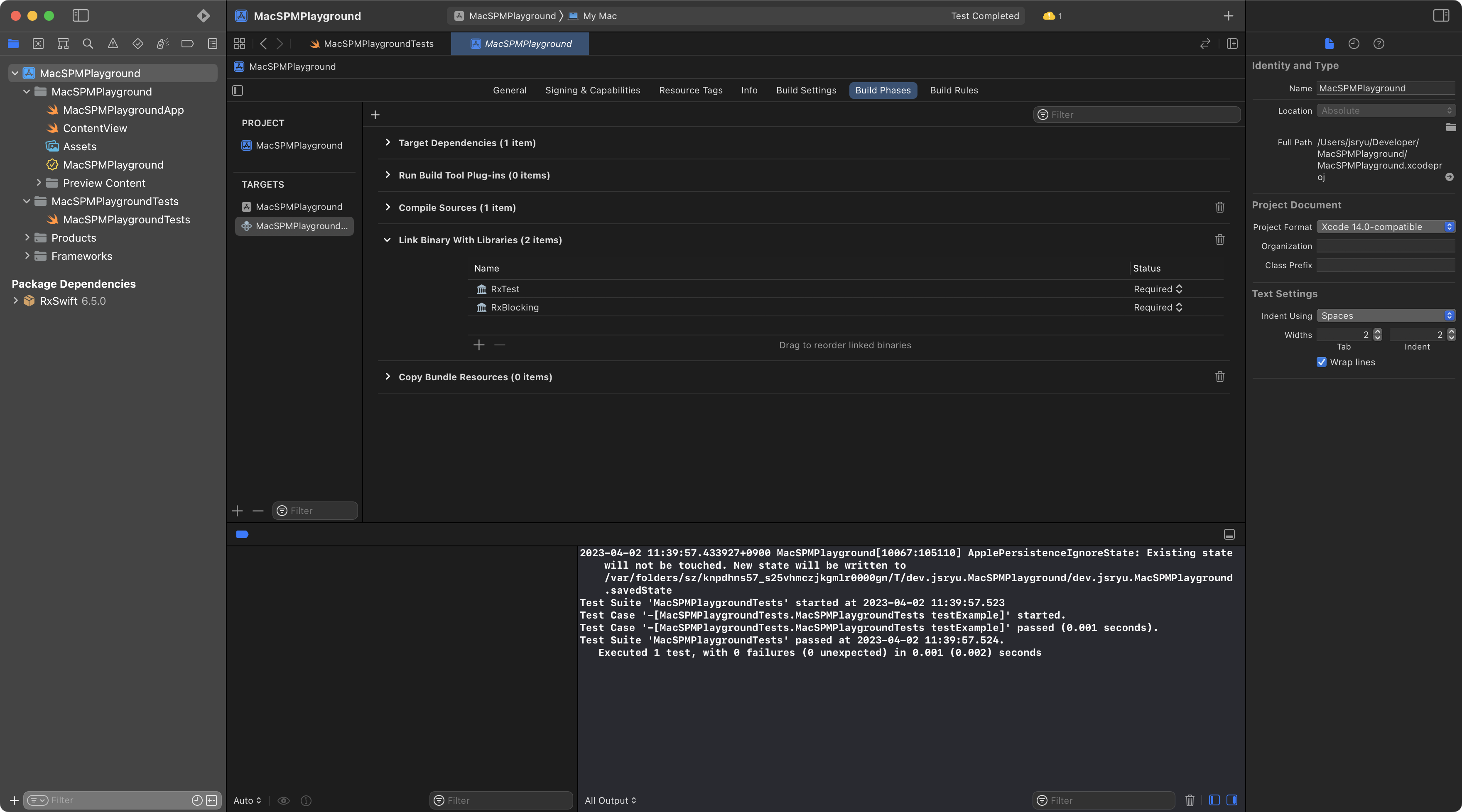Open the Issue navigator warning icon
The image size is (1462, 812).
[113, 44]
